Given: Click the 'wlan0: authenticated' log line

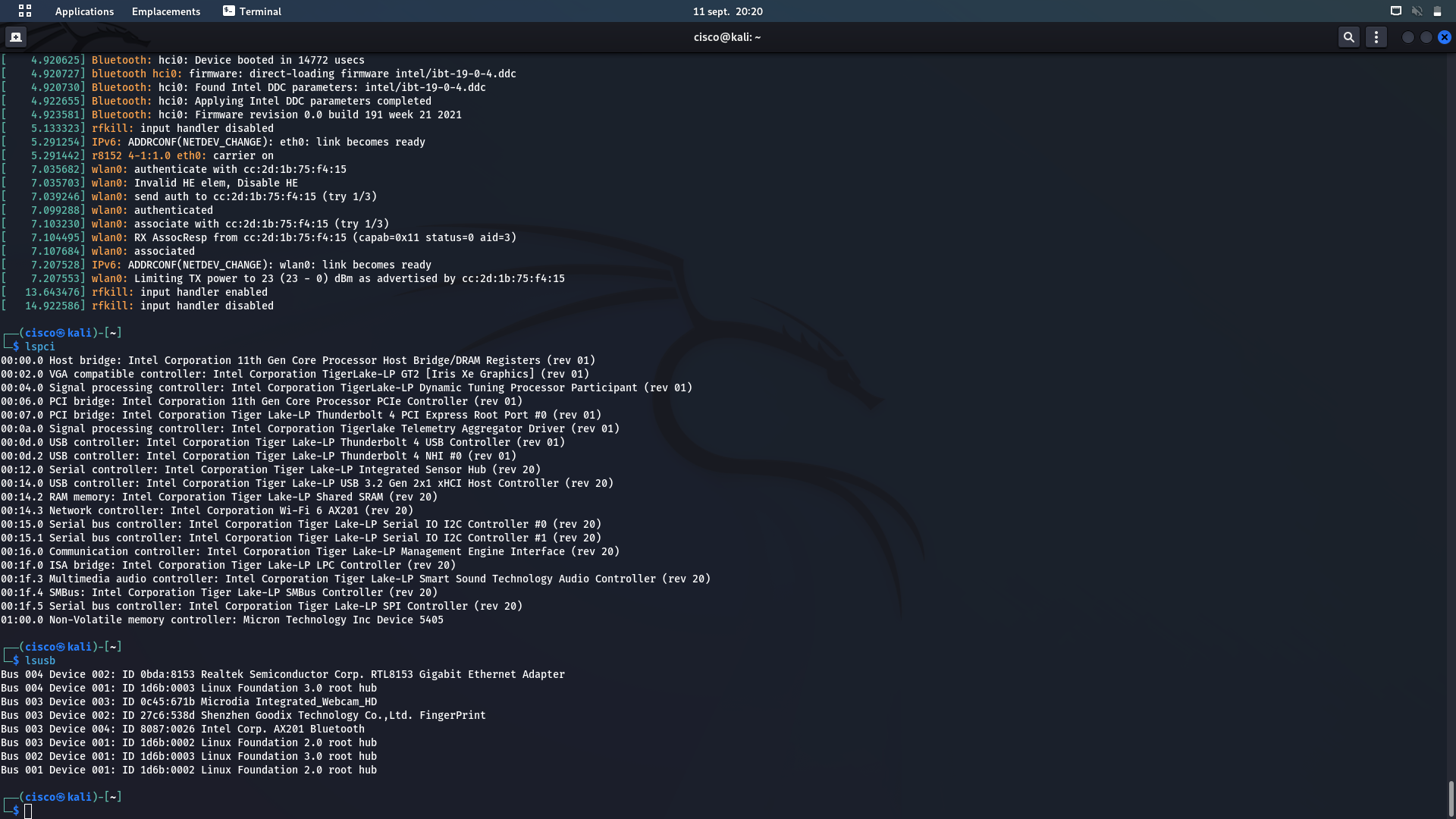Looking at the screenshot, I should pyautogui.click(x=107, y=210).
